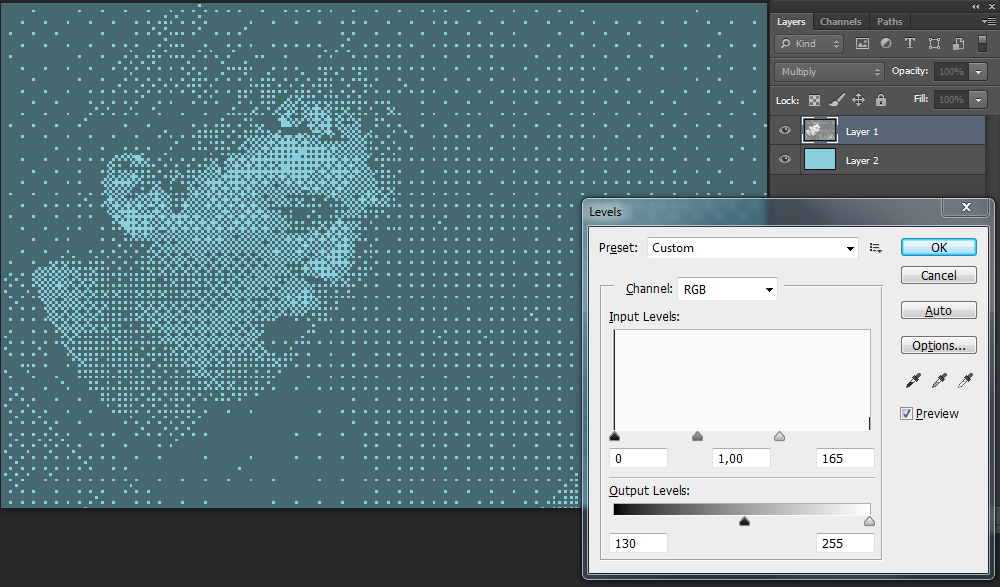Select the black point eyedropper

[x=913, y=380]
